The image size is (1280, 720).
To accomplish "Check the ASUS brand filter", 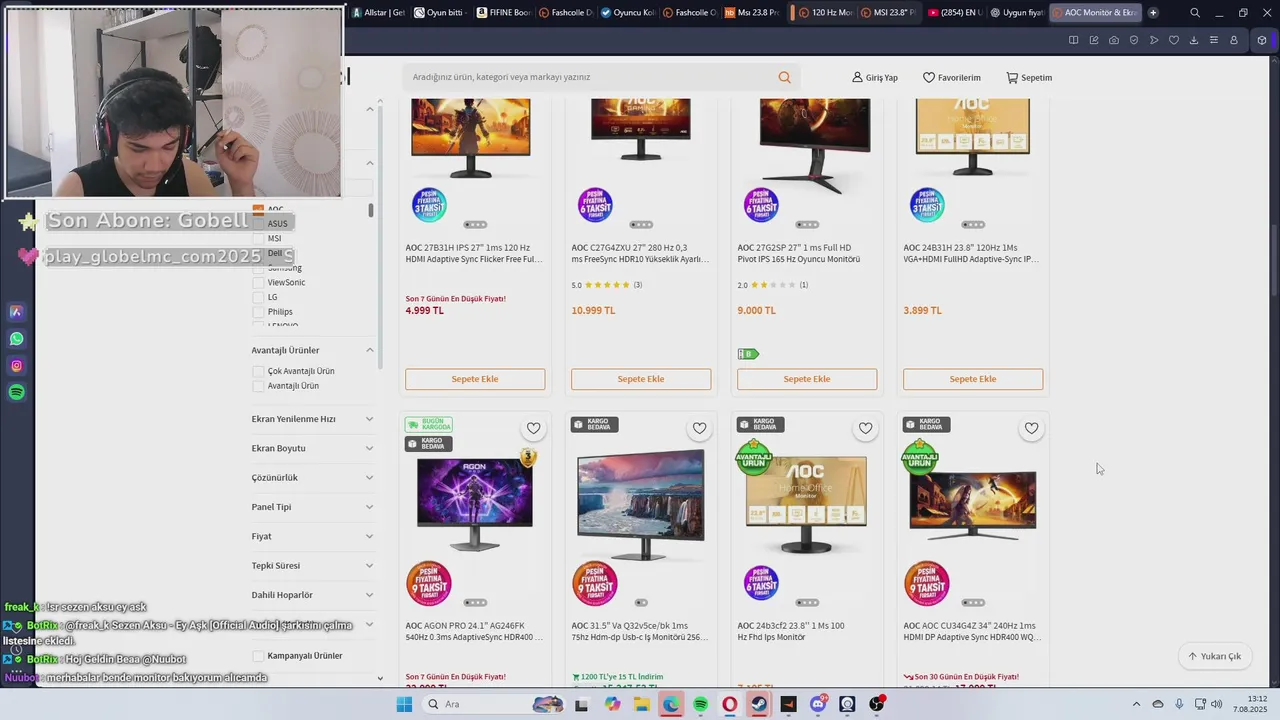I will [x=258, y=224].
